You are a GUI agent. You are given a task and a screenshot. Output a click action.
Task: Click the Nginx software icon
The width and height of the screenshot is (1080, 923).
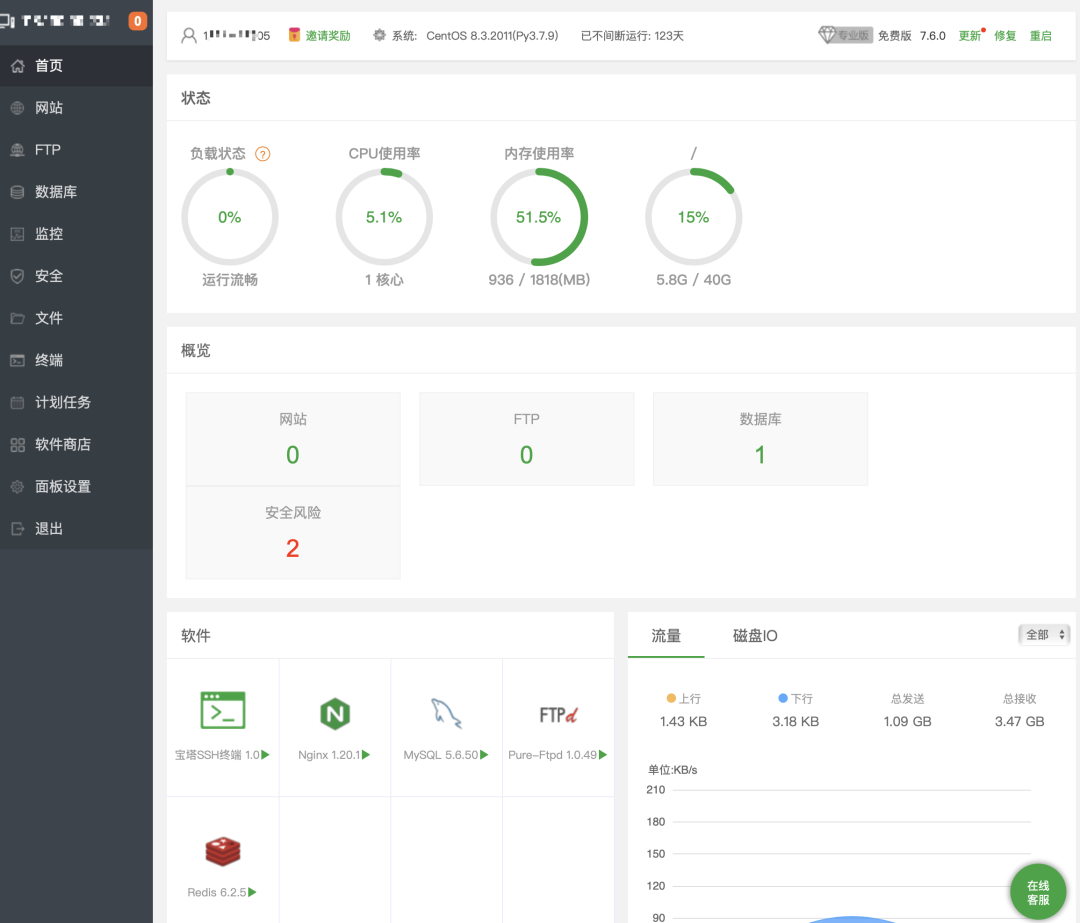335,714
